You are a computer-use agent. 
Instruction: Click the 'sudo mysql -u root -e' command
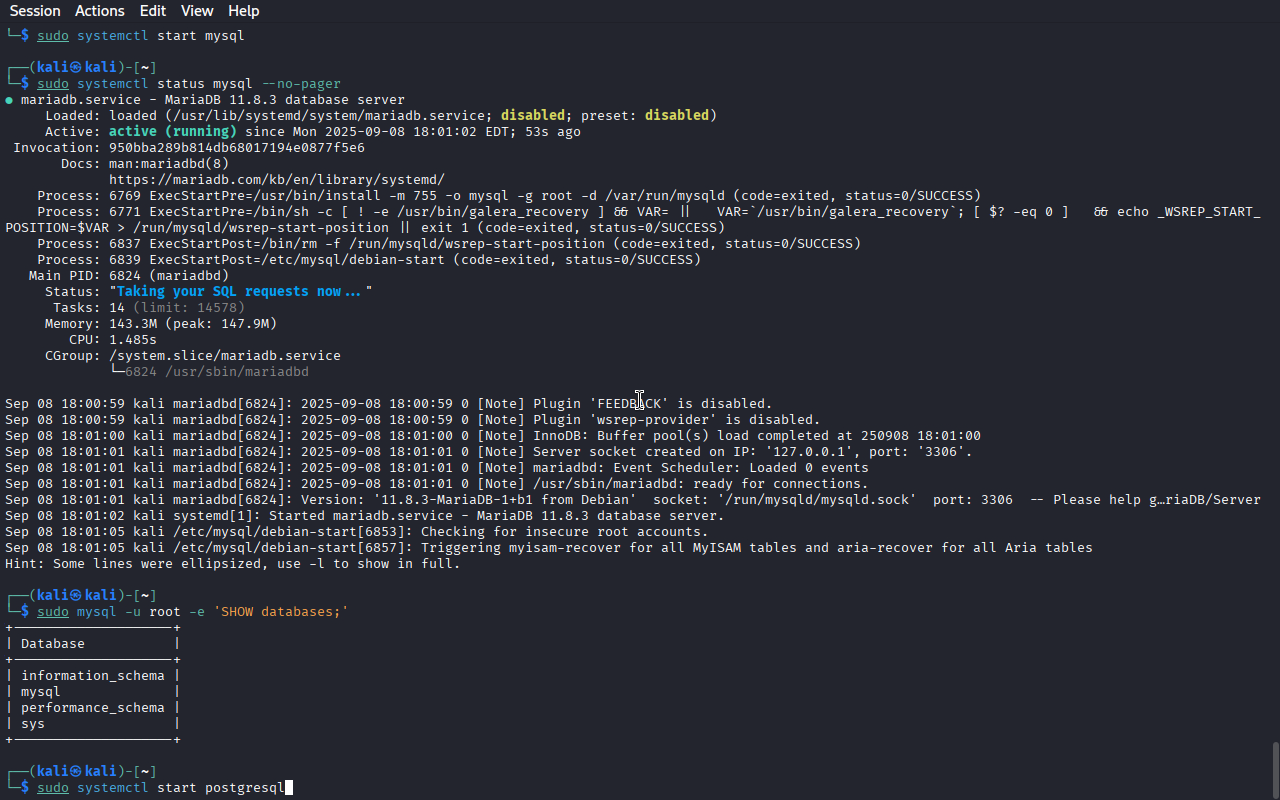pyautogui.click(x=193, y=612)
